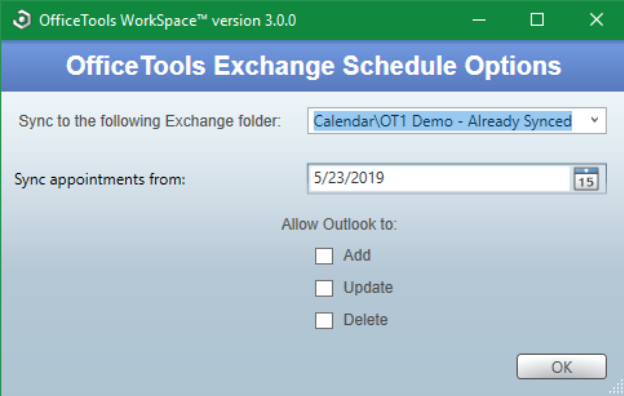Click the 'OfficeTools Exchange Schedule Options' heading
624x396 pixels.
tap(313, 66)
